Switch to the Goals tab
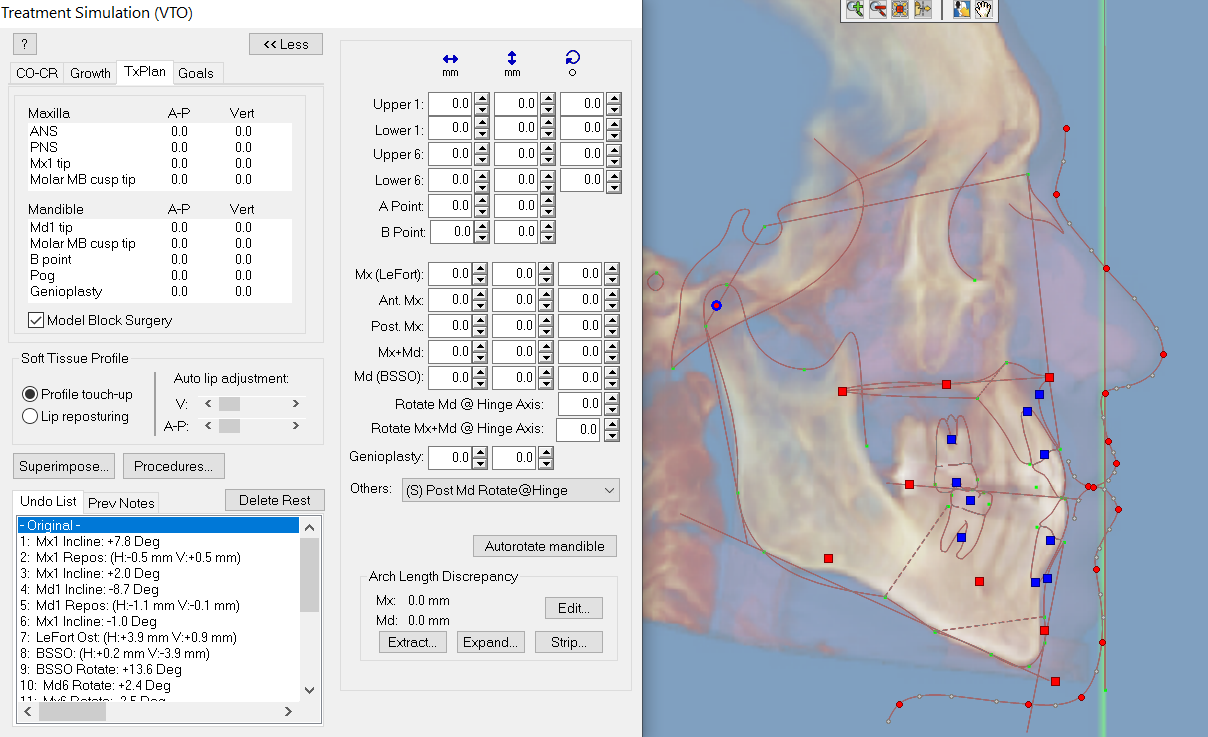The width and height of the screenshot is (1208, 737). pos(196,73)
